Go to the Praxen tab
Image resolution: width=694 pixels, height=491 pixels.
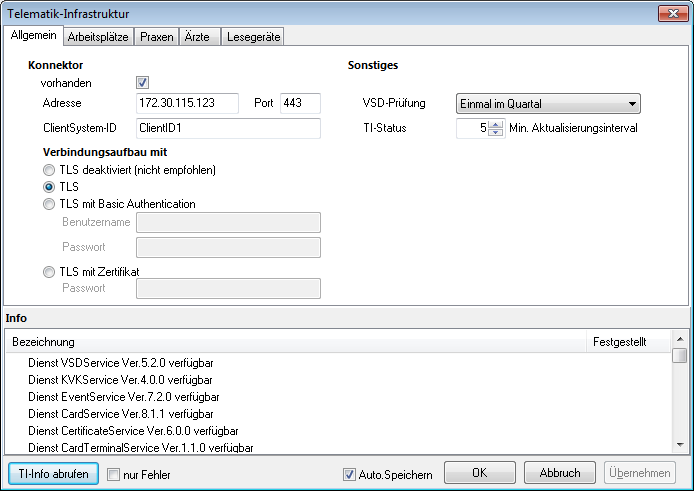pyautogui.click(x=156, y=37)
